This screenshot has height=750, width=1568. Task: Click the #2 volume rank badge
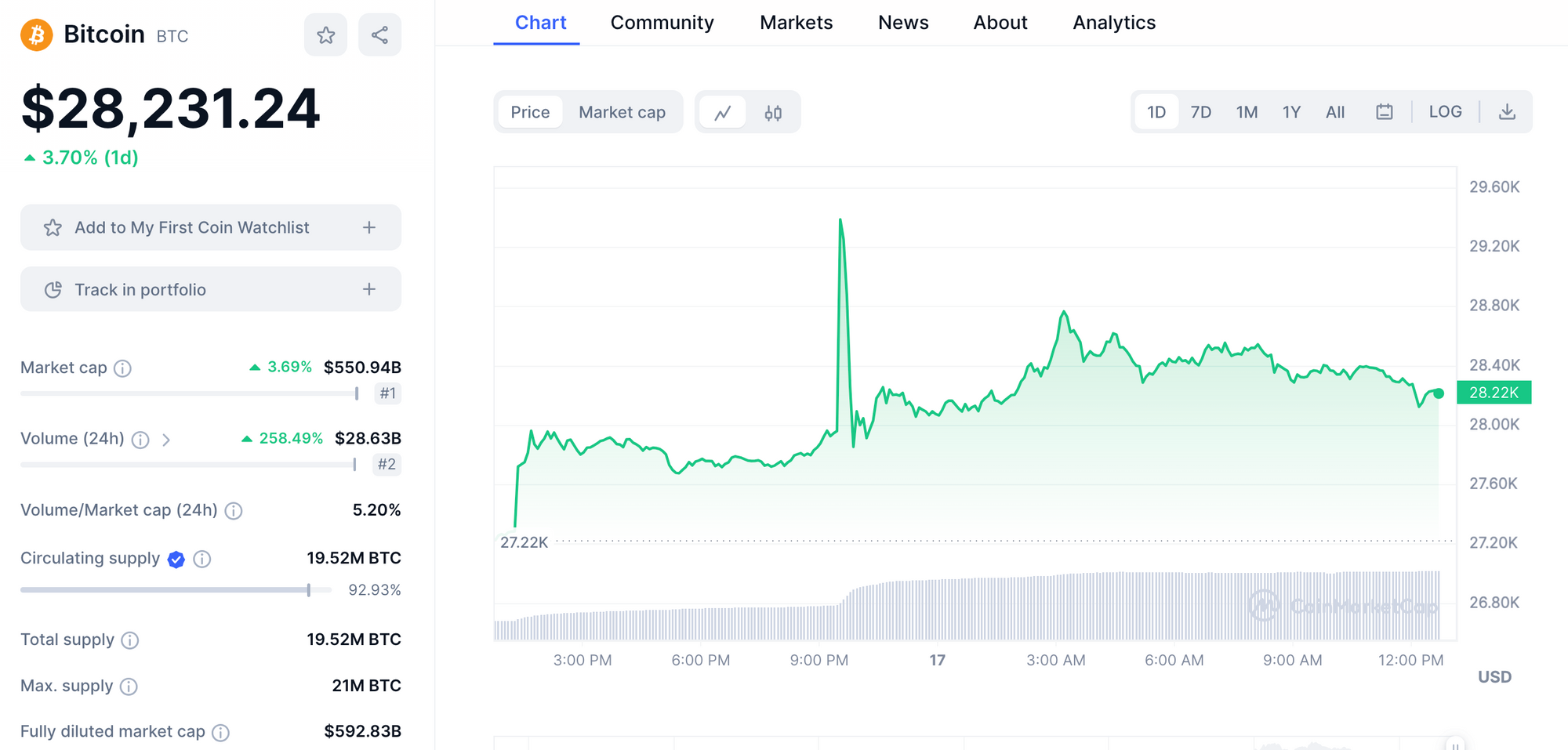(x=387, y=465)
